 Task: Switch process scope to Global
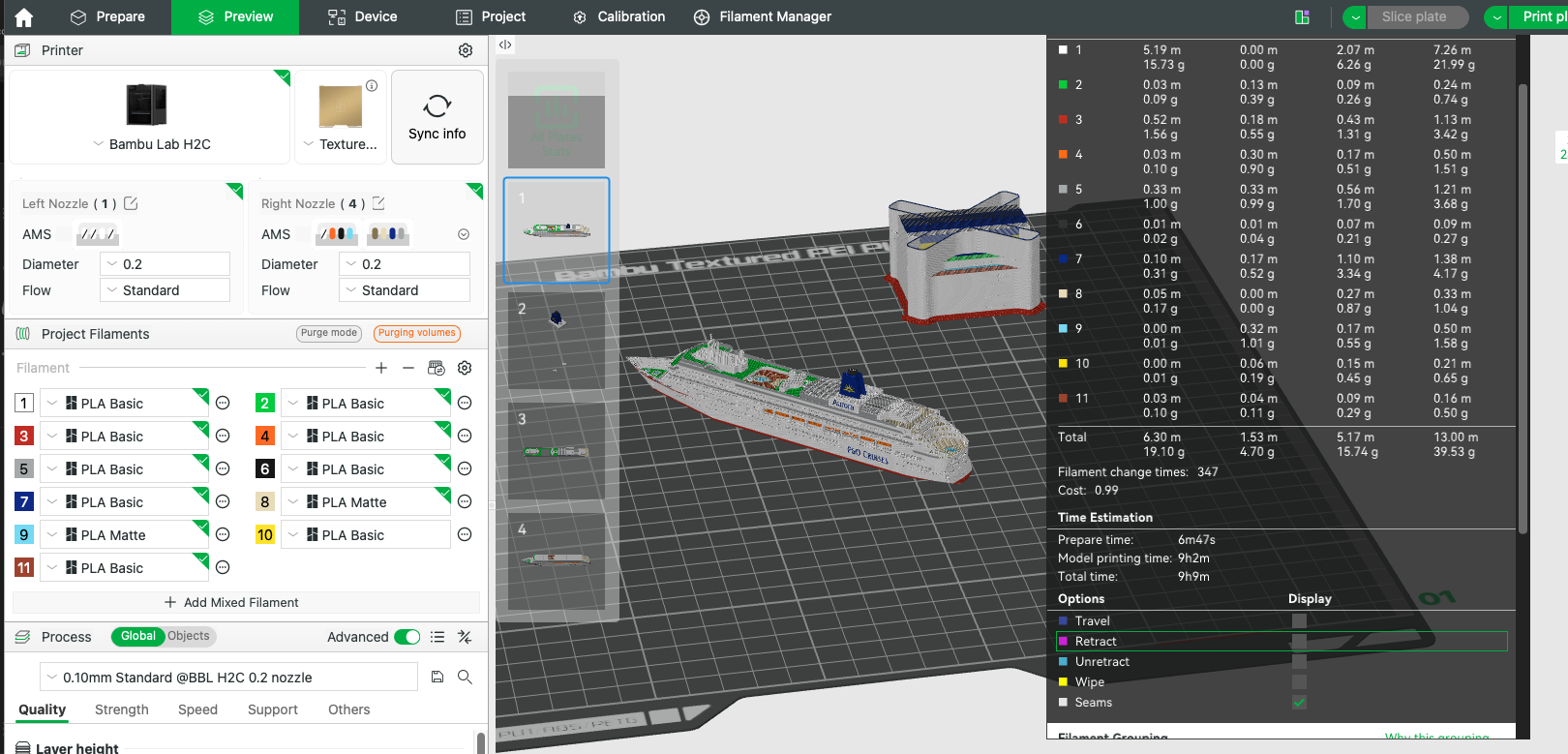click(137, 636)
